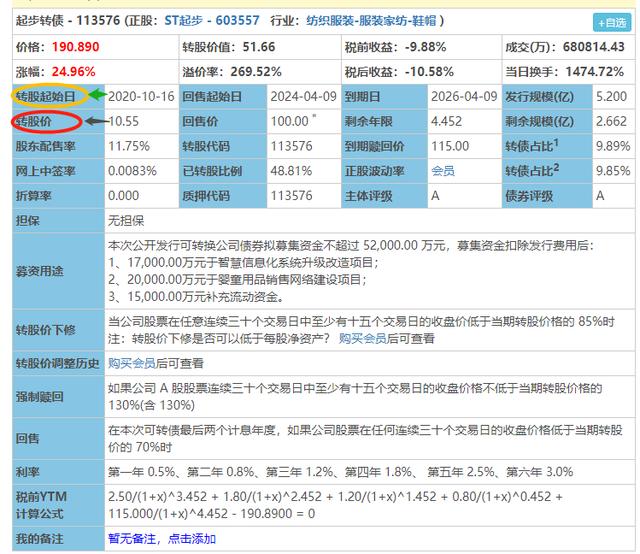Click the 转债占比2 value 9.85%
Screen dimensions: 640x554
click(x=613, y=171)
